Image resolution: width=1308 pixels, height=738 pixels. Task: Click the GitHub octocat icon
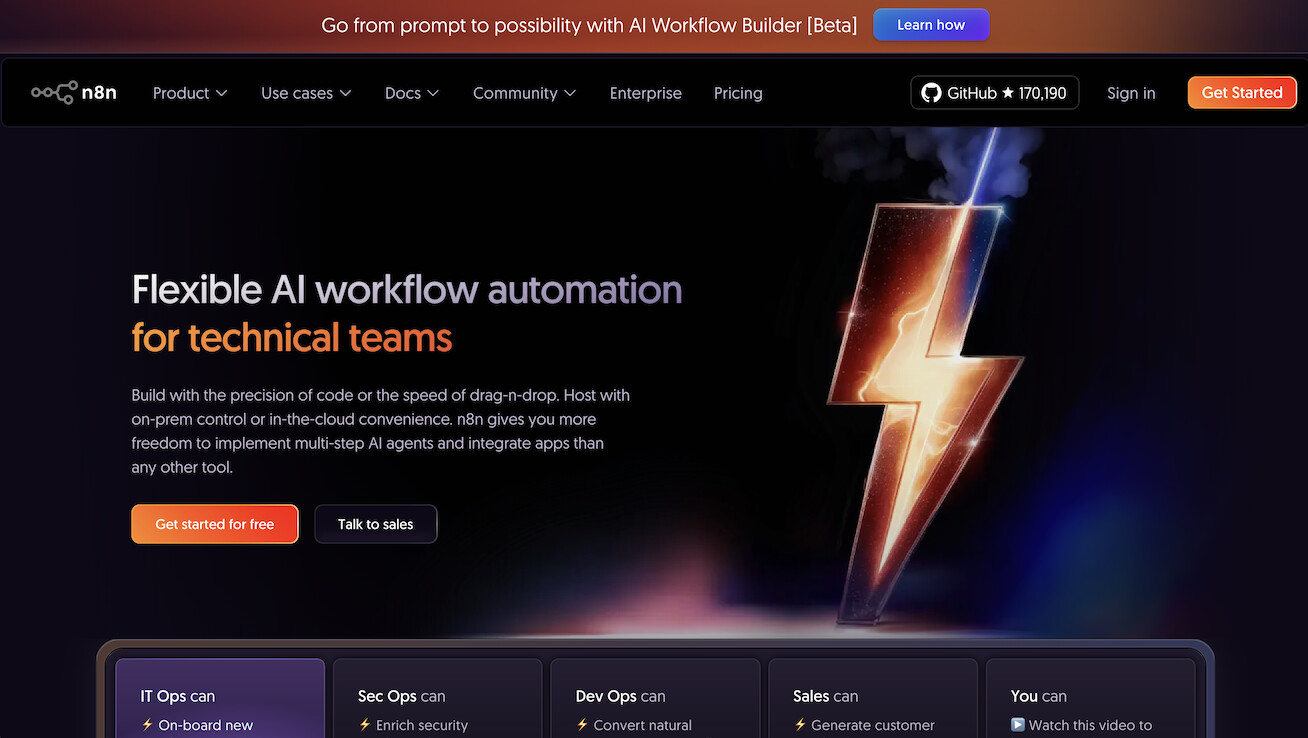pos(931,92)
